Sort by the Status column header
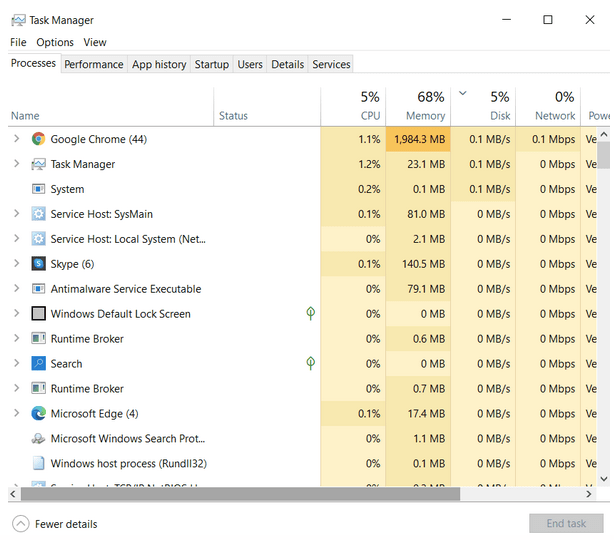 (267, 107)
